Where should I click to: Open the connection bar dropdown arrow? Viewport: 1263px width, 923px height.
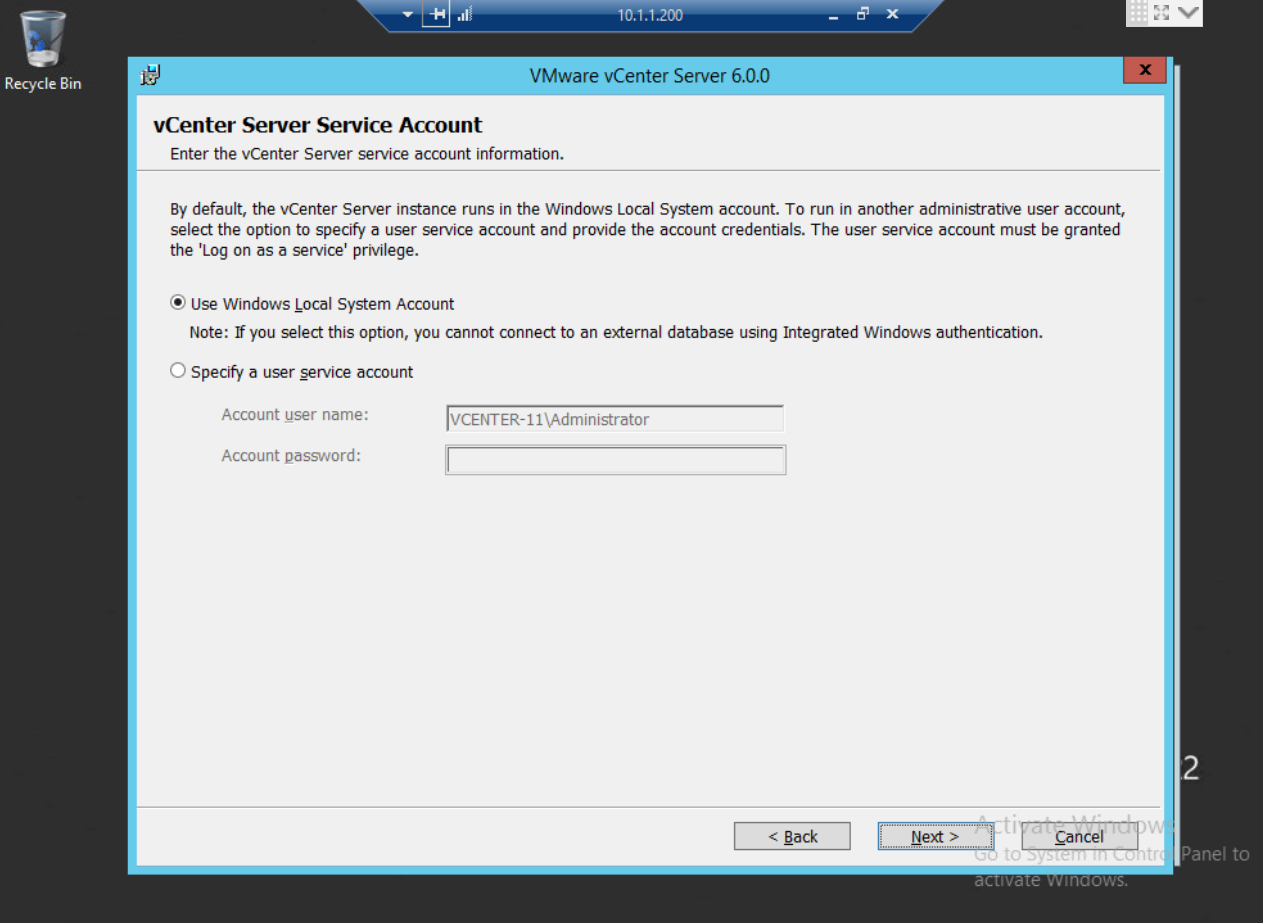(x=407, y=15)
